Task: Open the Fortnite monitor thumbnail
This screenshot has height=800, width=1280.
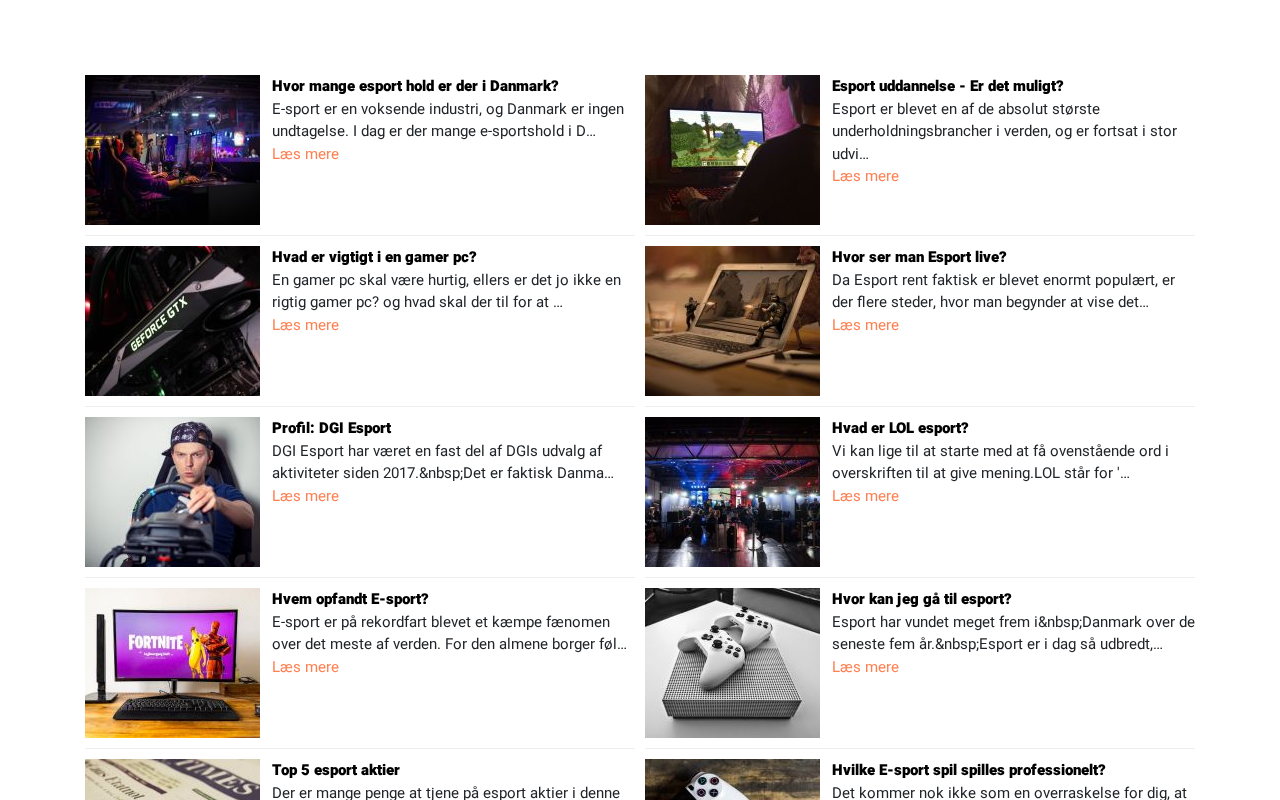Action: coord(172,663)
